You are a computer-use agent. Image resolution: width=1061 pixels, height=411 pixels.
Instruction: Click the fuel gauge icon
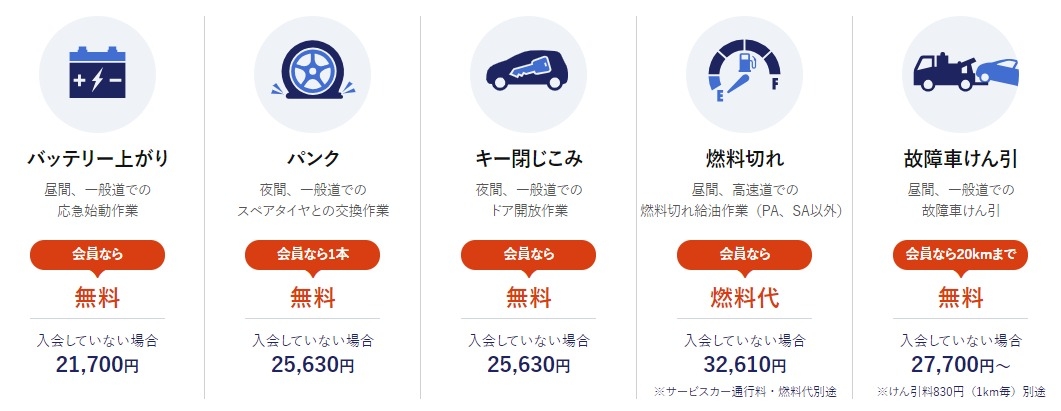click(744, 72)
